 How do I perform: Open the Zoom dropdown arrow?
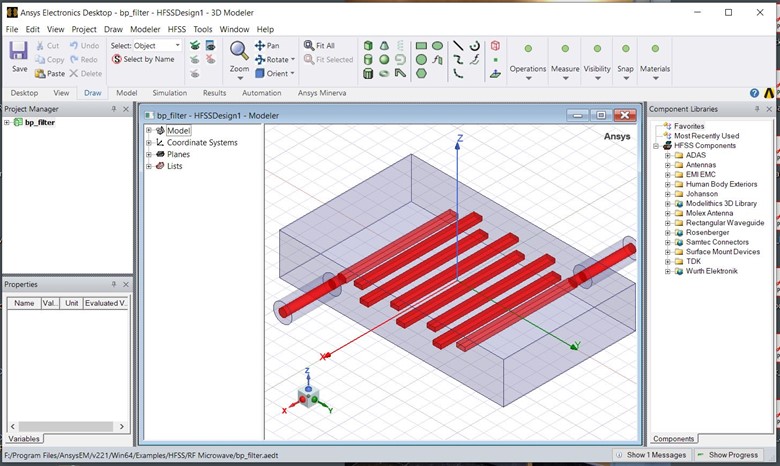tap(239, 79)
